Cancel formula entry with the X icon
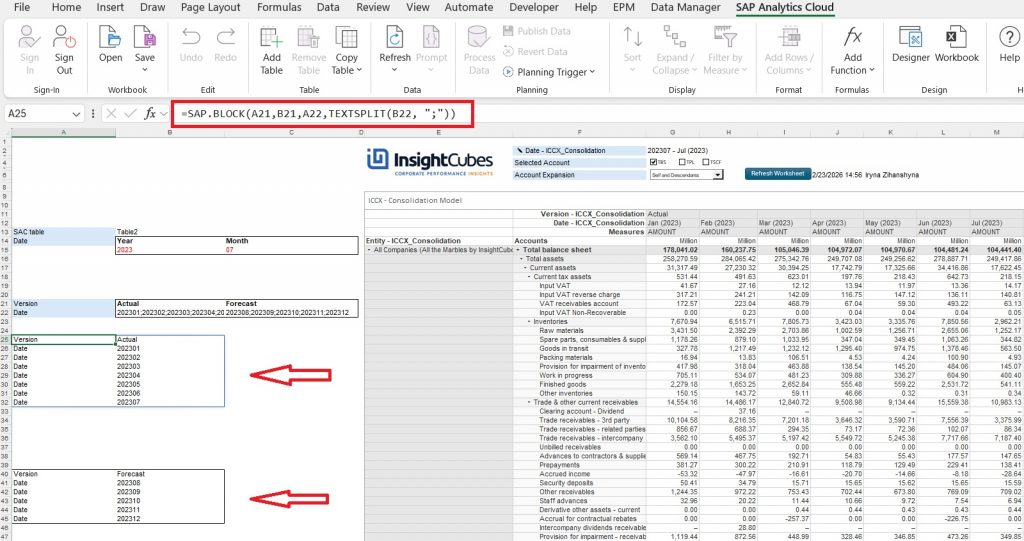This screenshot has height=541, width=1024. [111, 114]
